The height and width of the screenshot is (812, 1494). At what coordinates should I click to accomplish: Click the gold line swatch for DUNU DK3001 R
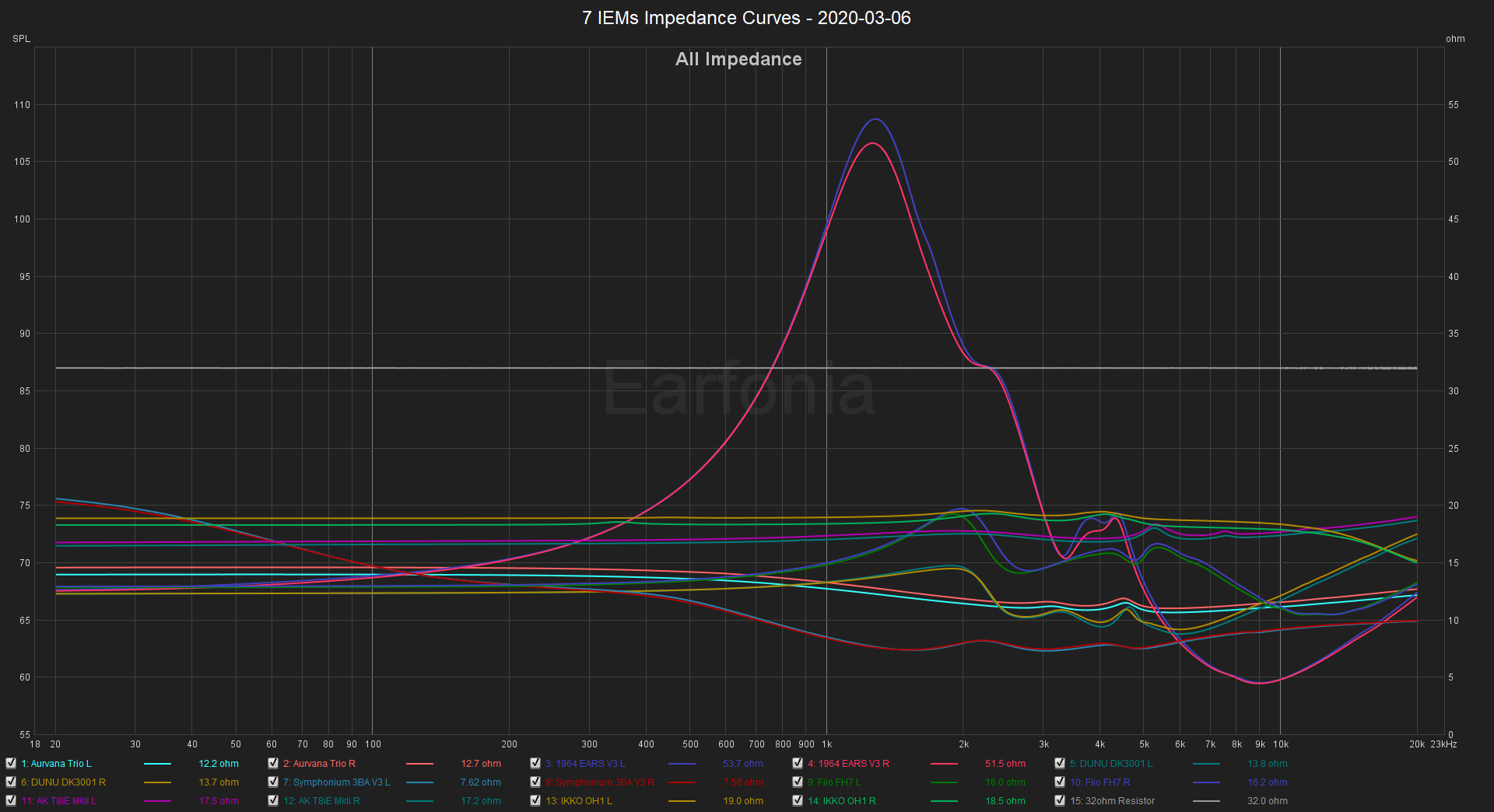(x=157, y=782)
